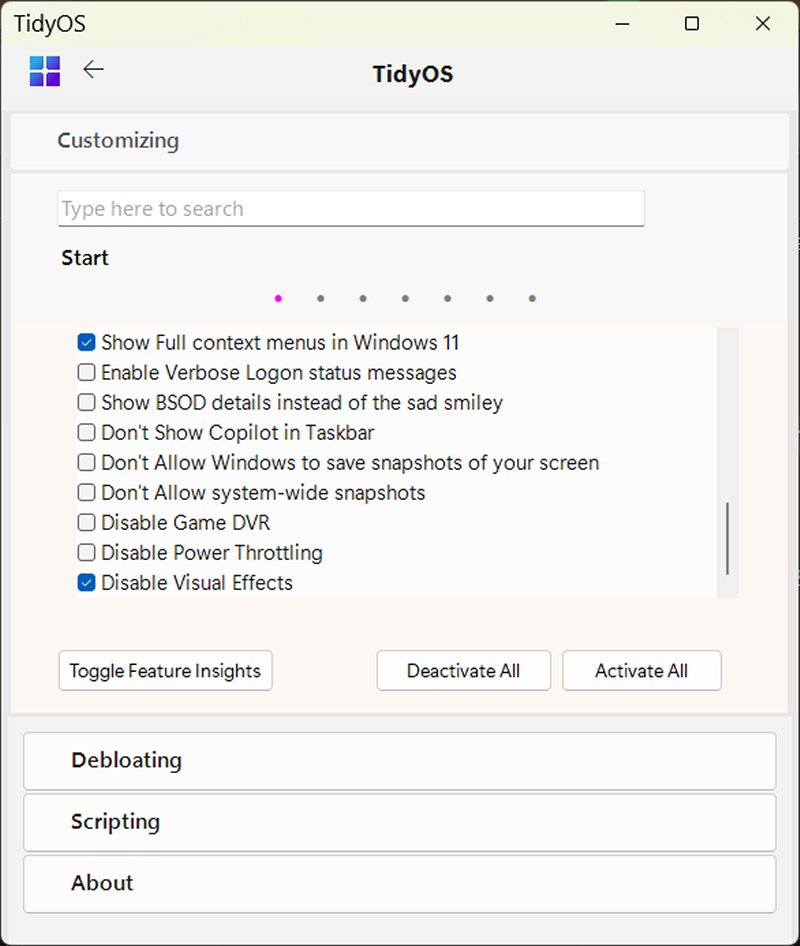Check Don't Show Copilot in Taskbar
The image size is (800, 946).
coord(87,433)
